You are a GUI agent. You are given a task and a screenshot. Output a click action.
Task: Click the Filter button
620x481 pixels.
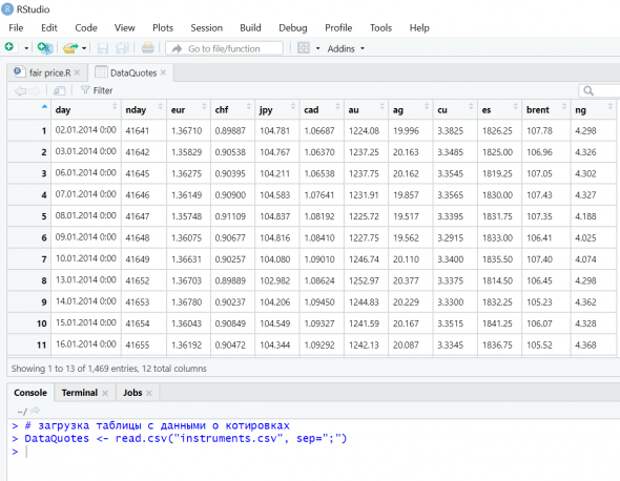point(97,91)
